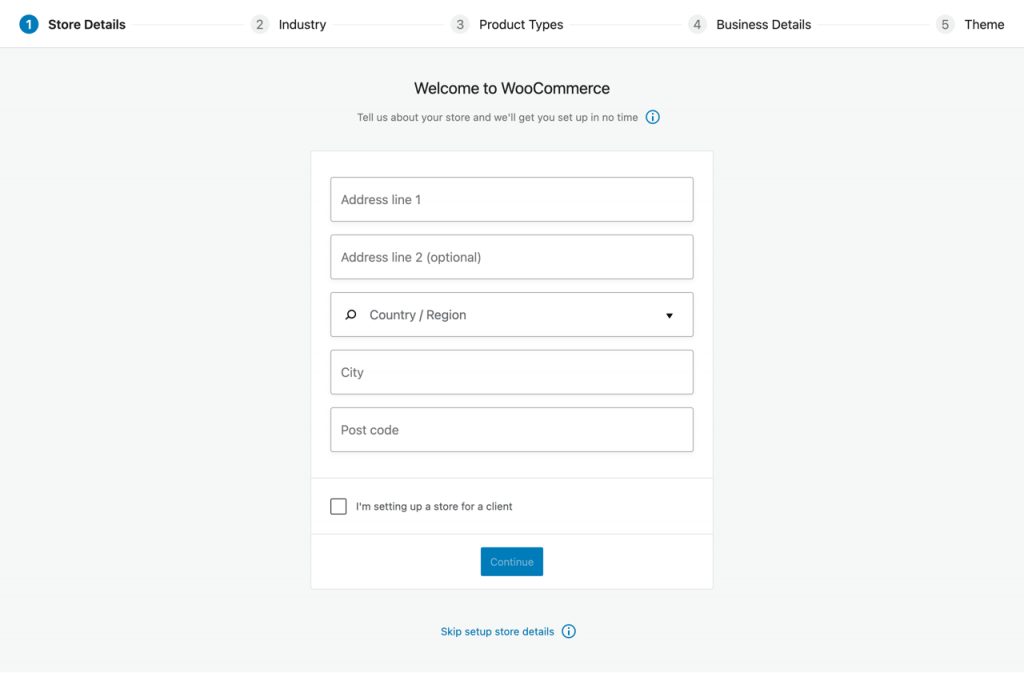Image resolution: width=1024 pixels, height=673 pixels.
Task: Click the Address line 1 field
Action: 511,199
